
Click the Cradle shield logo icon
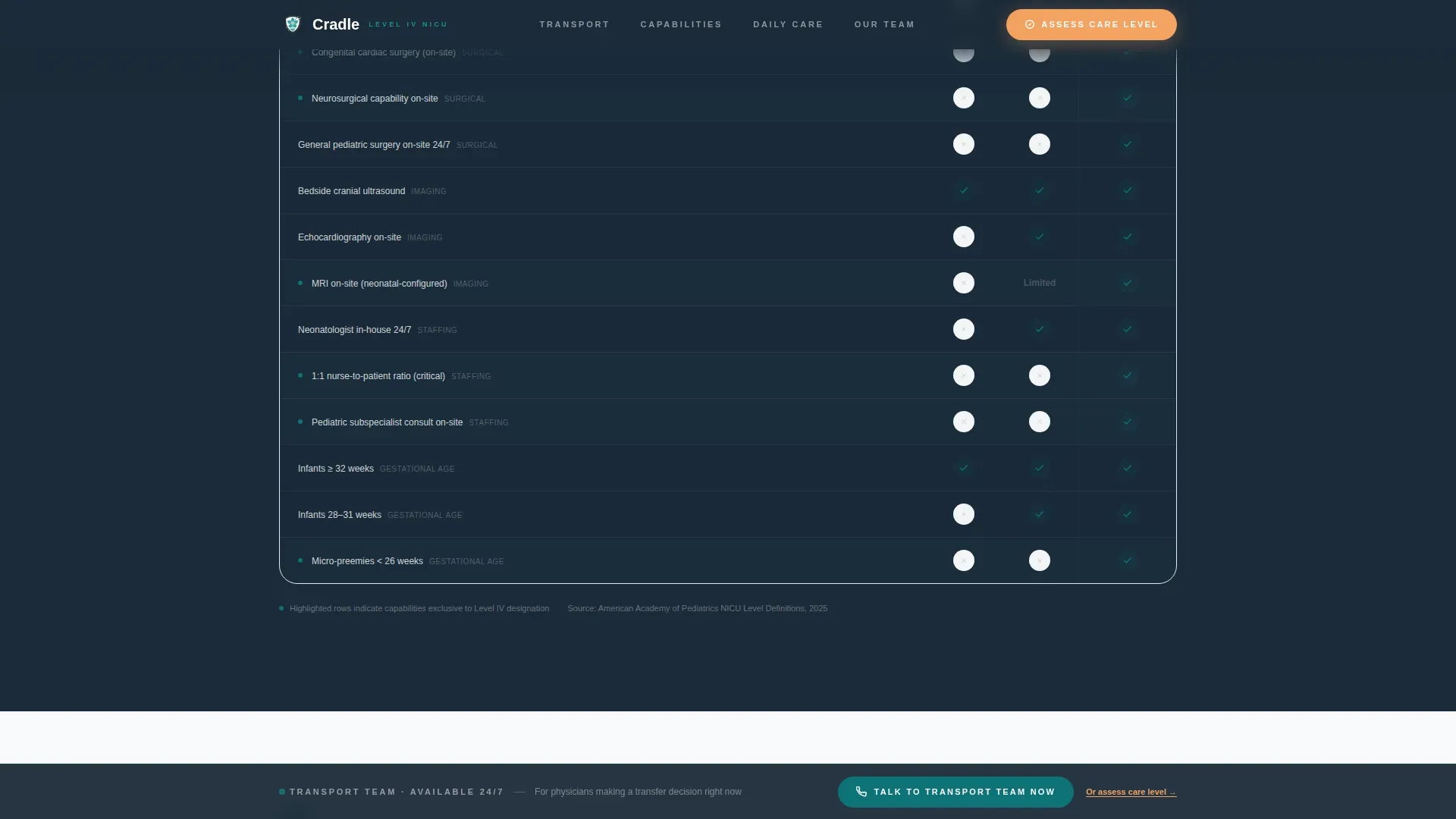[x=293, y=24]
